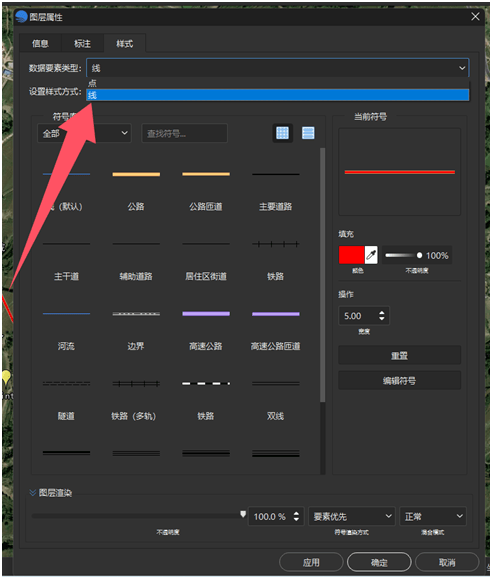Screen dimensions: 492x579
Task: Click the 查找符号 search field
Action: pos(185,133)
